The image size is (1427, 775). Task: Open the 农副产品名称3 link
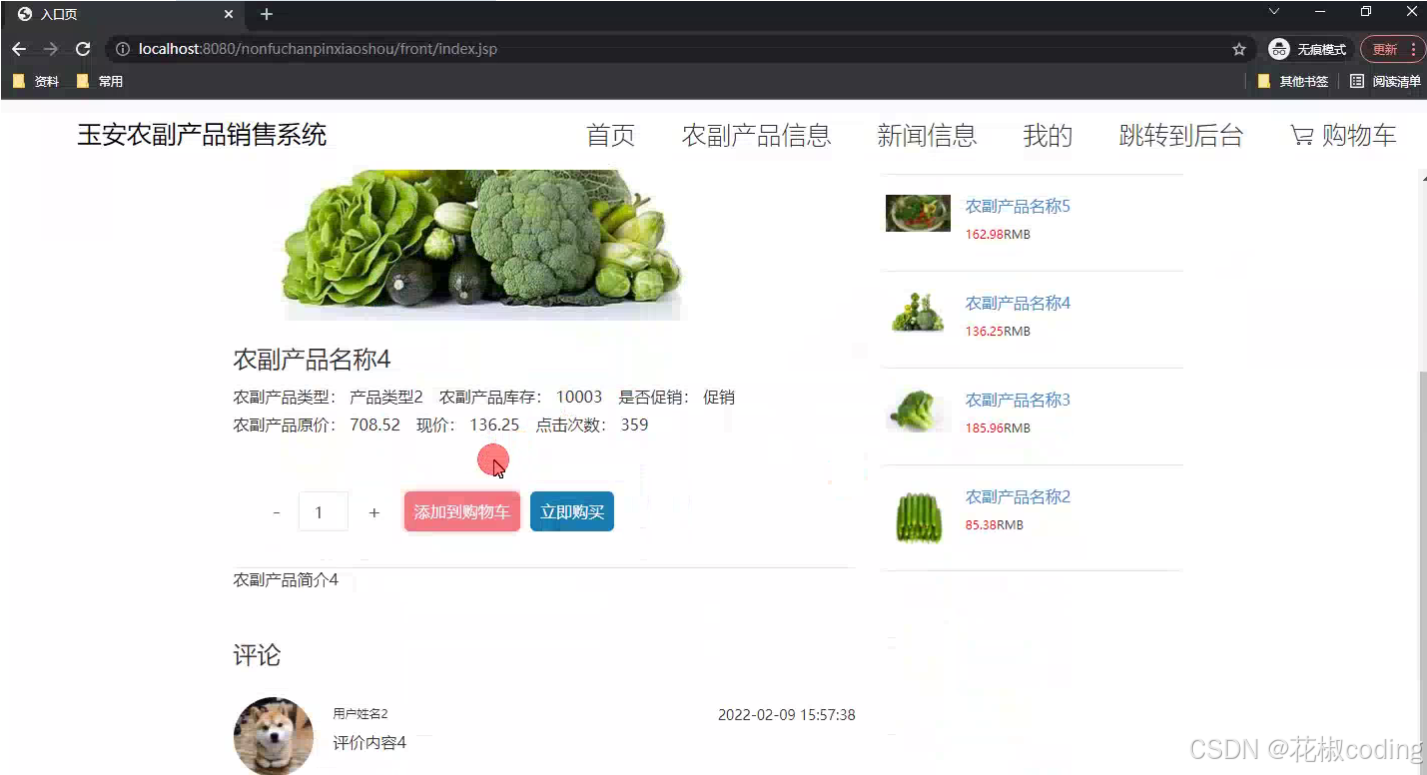1017,400
